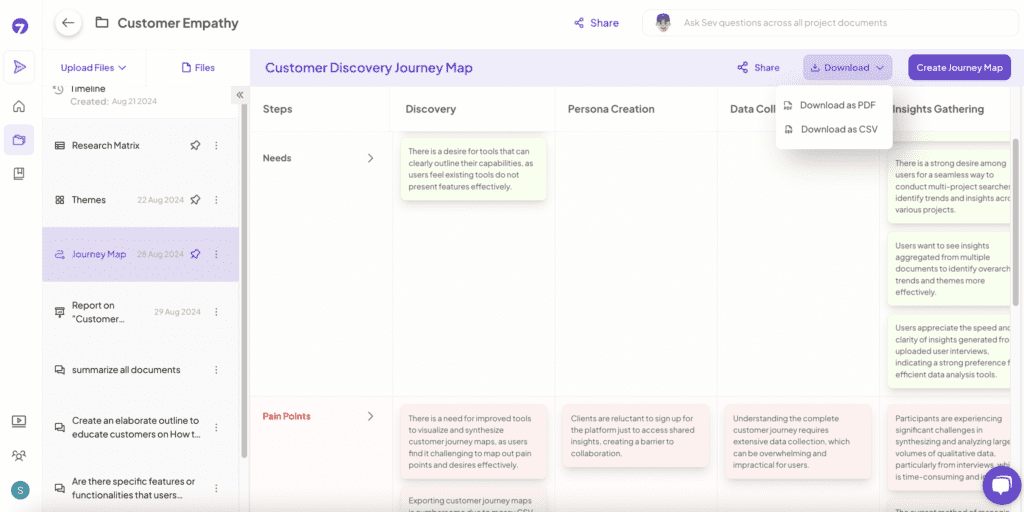Open the bookmark library sidebar icon
The height and width of the screenshot is (512, 1024).
(19, 174)
